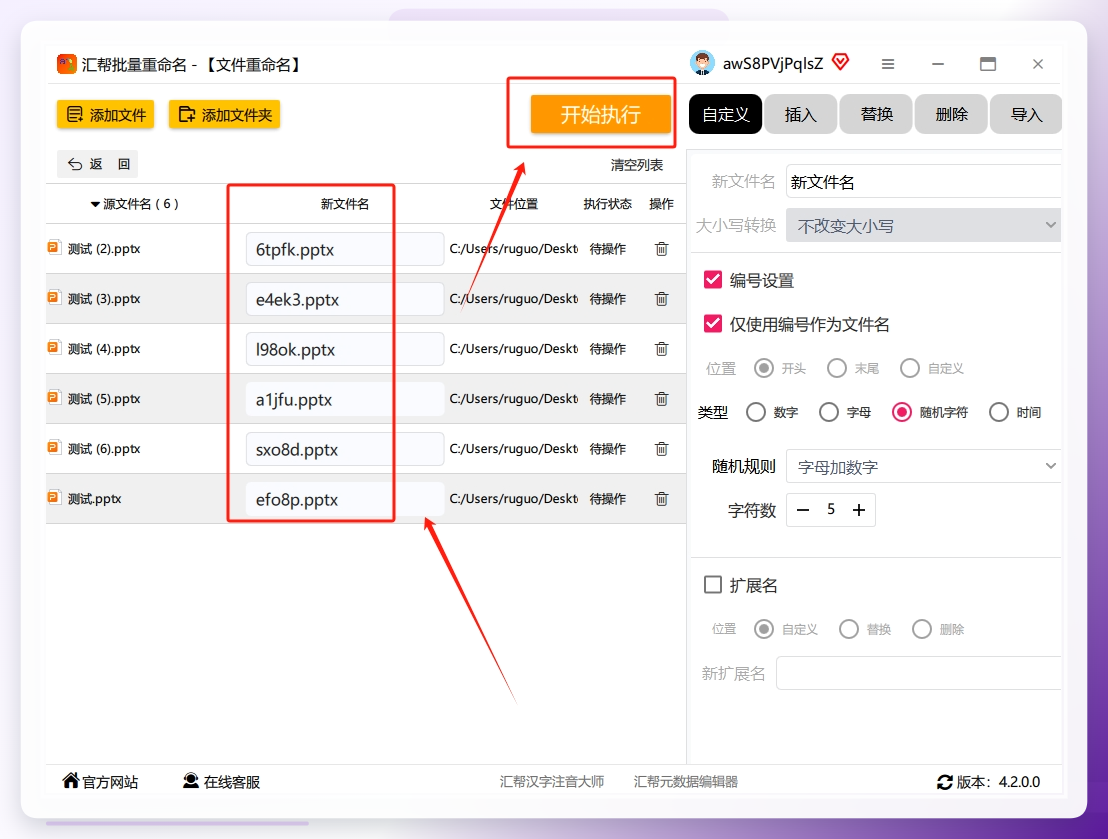Click the PPT file icon for 测试 (4).pptx
Image resolution: width=1108 pixels, height=839 pixels.
click(x=54, y=347)
